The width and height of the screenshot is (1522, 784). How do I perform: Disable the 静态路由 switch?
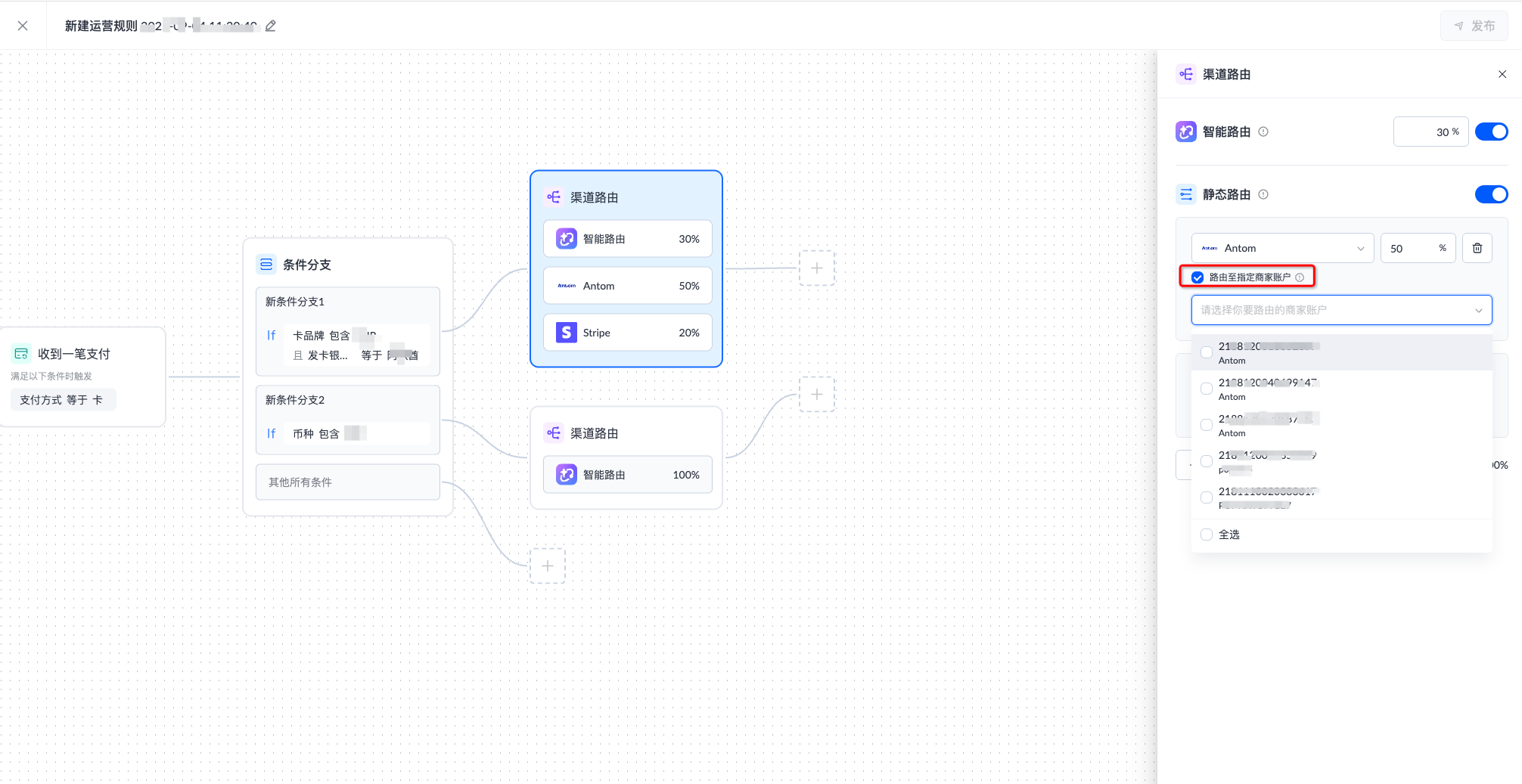pos(1491,194)
